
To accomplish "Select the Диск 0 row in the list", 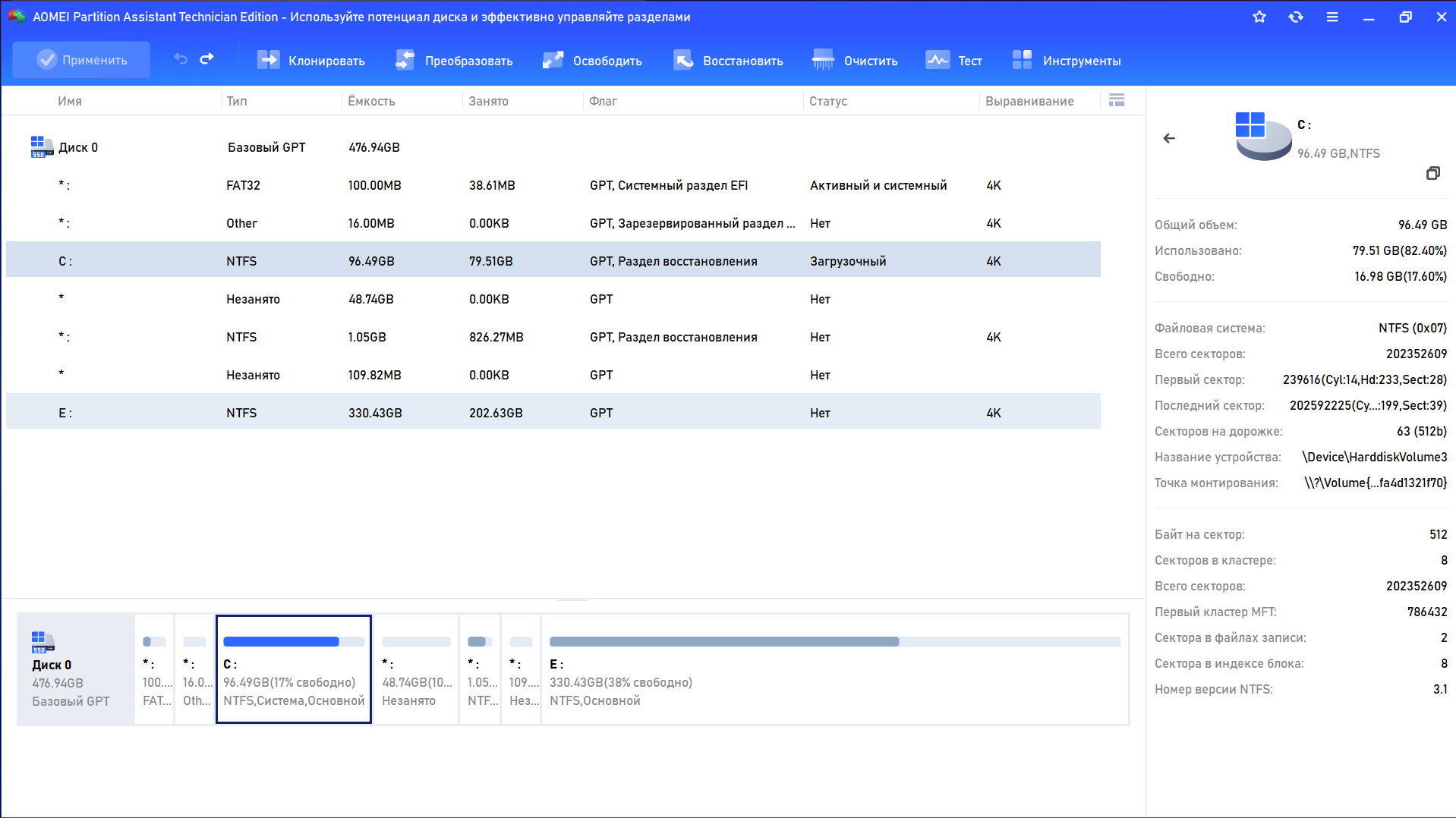I will tap(553, 147).
